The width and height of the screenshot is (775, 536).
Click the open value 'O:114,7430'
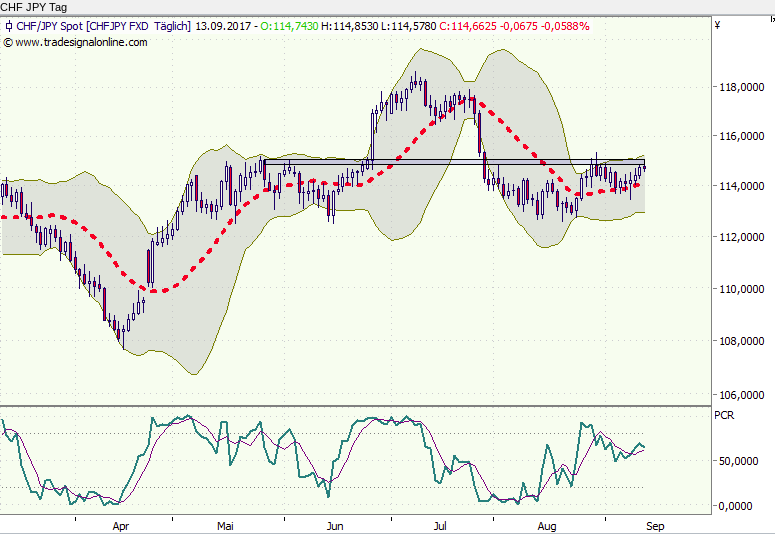pyautogui.click(x=289, y=26)
